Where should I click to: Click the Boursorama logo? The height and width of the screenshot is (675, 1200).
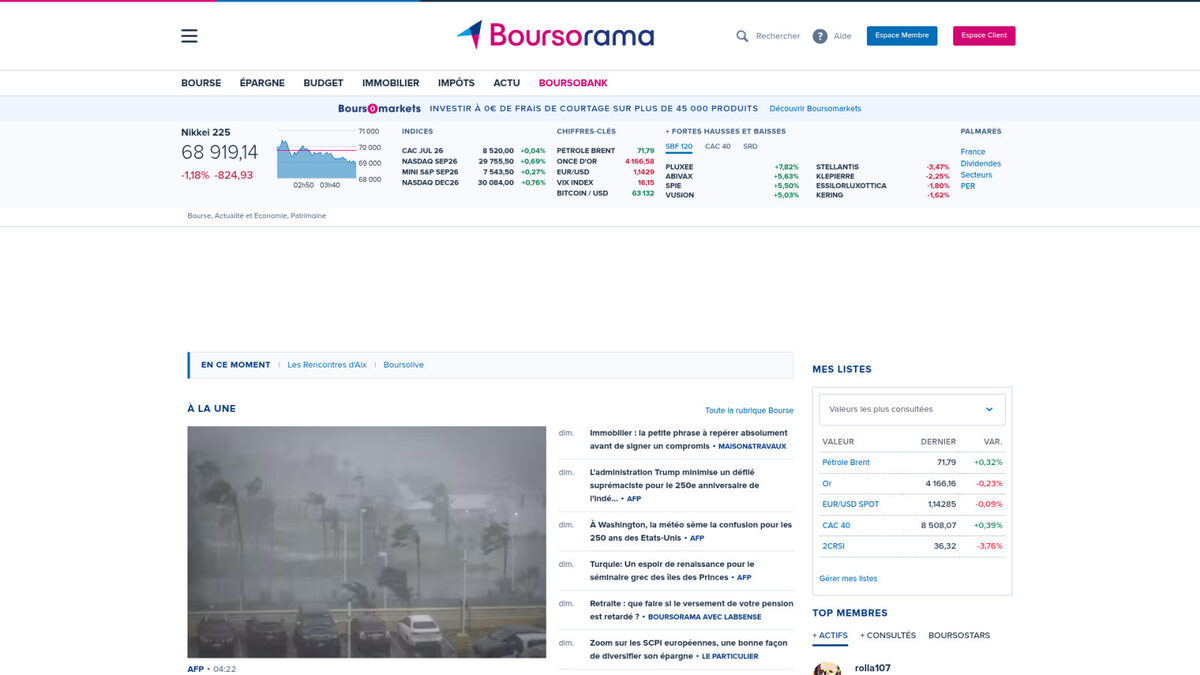coord(555,35)
